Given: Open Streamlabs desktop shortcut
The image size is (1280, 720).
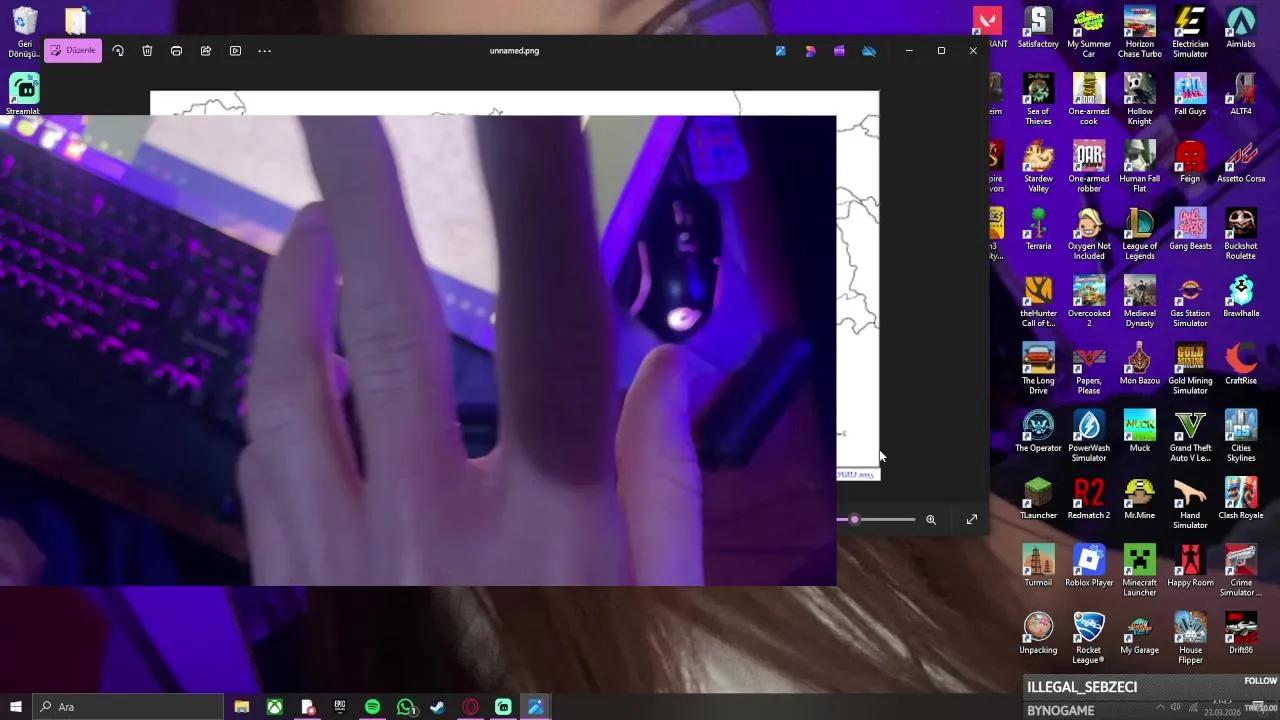Looking at the screenshot, I should click(23, 95).
